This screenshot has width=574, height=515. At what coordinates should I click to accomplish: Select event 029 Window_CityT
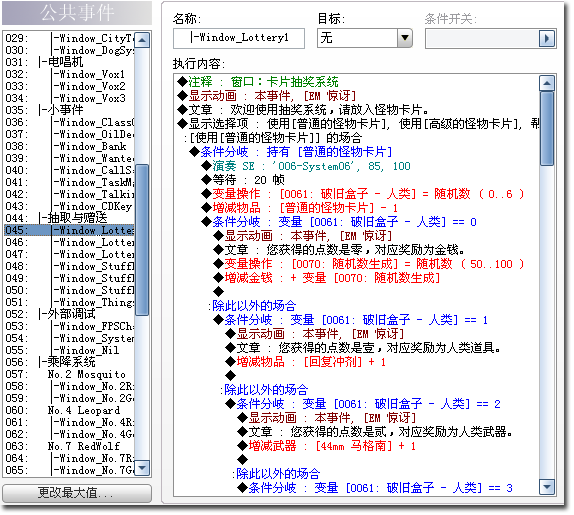pos(70,38)
